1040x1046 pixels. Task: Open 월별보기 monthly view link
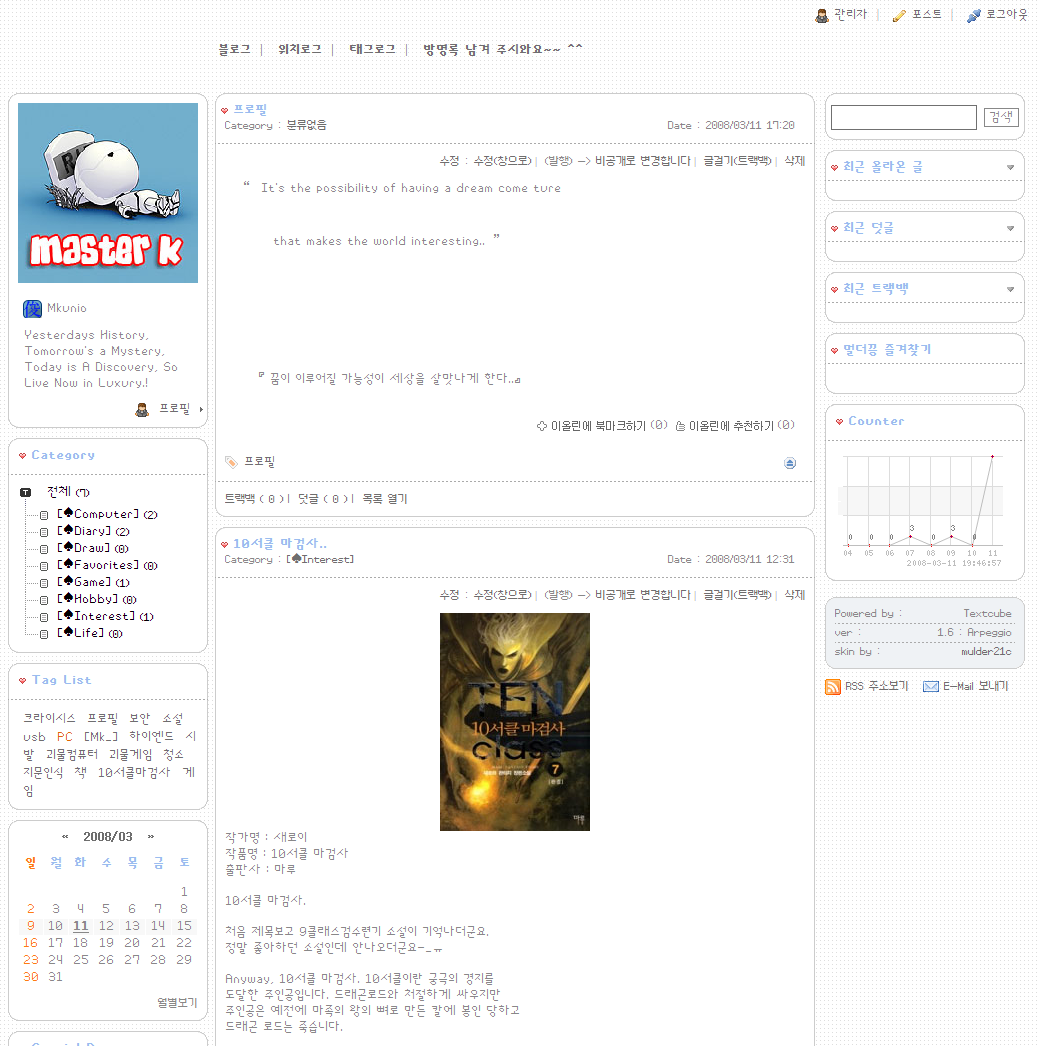coord(177,1003)
